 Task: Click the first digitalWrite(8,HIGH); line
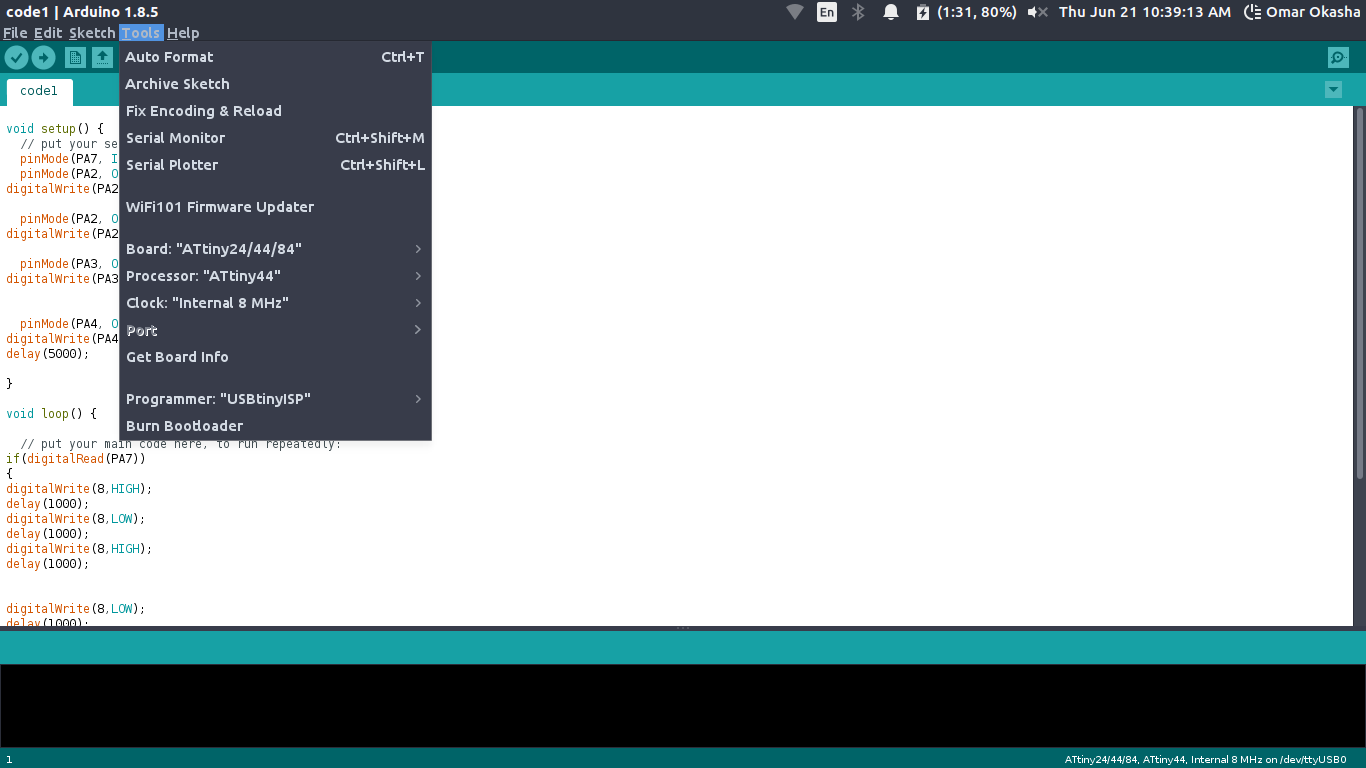[79, 489]
